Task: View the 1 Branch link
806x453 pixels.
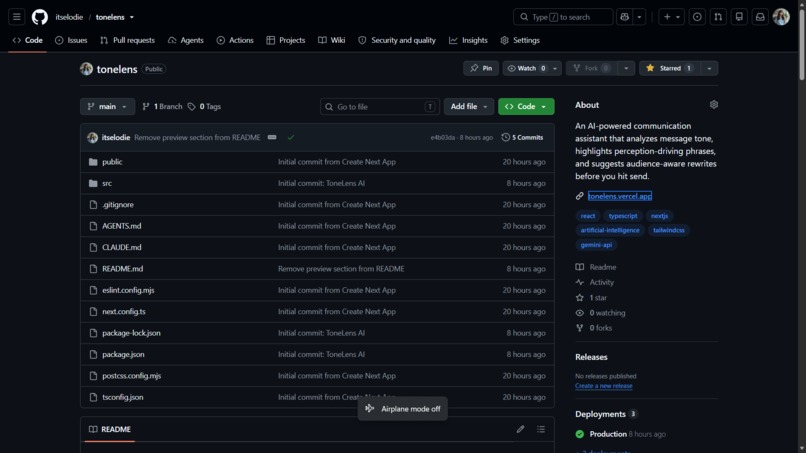Action: pos(162,106)
